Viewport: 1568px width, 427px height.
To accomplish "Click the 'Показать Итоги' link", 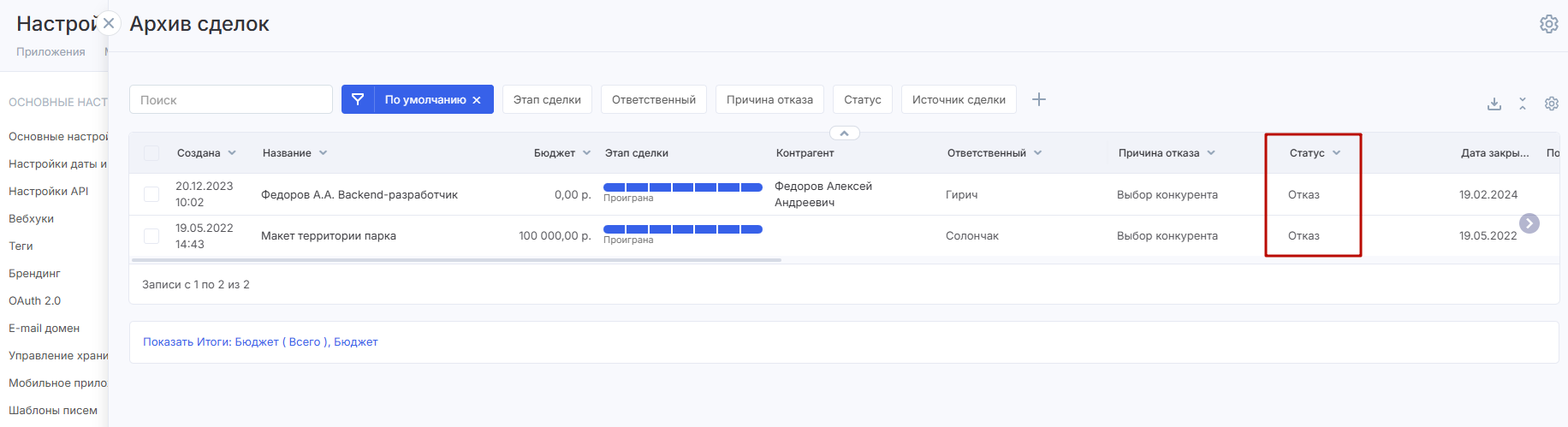I will coord(260,342).
